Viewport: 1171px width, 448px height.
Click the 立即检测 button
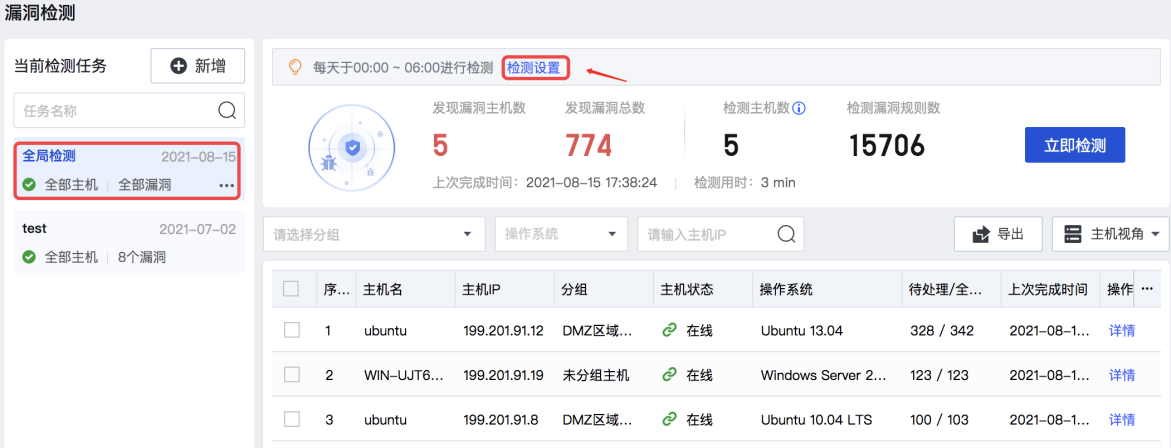[x=1075, y=145]
